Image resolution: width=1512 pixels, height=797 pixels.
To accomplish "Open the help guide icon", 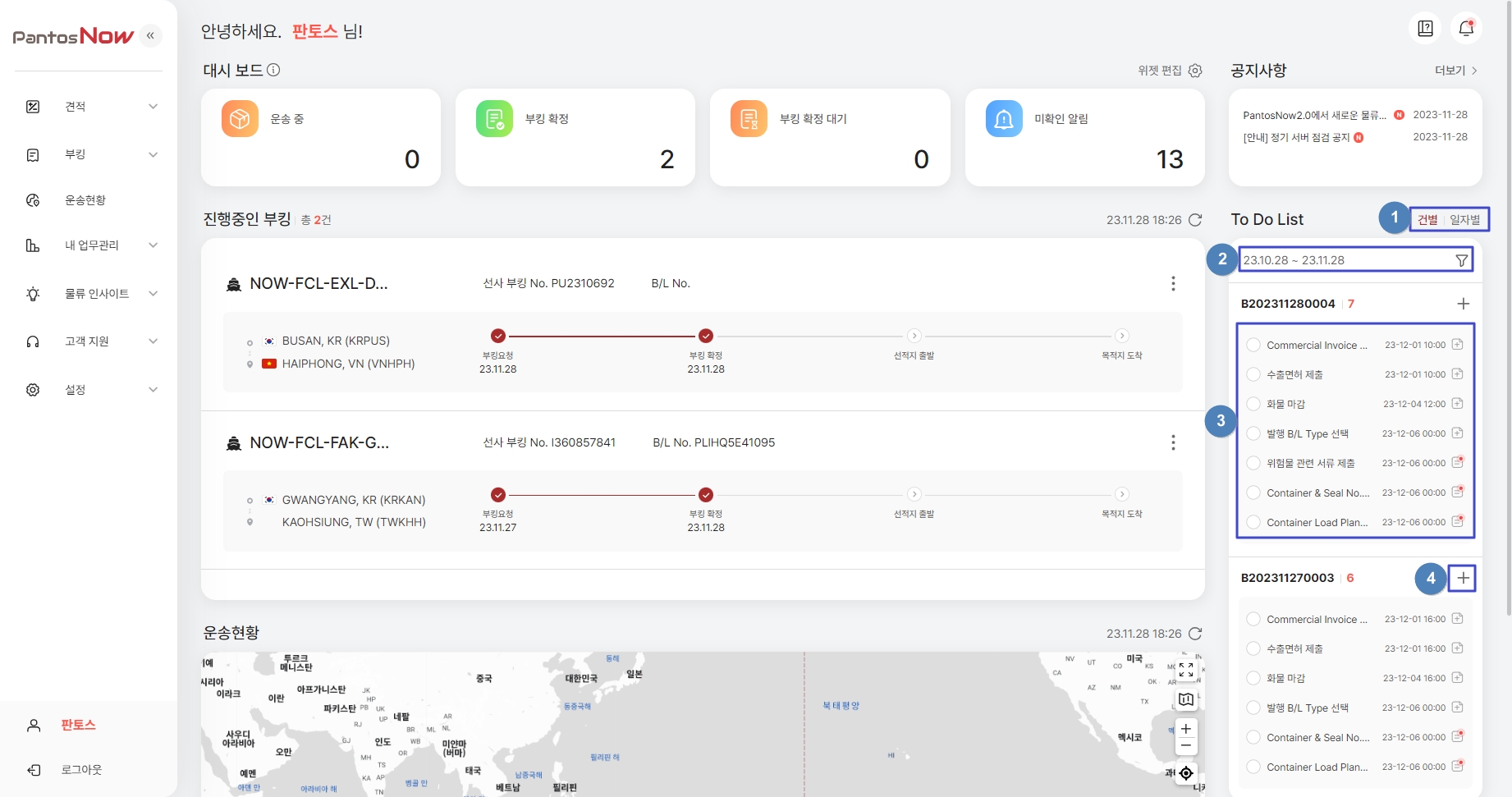I will pyautogui.click(x=1425, y=29).
